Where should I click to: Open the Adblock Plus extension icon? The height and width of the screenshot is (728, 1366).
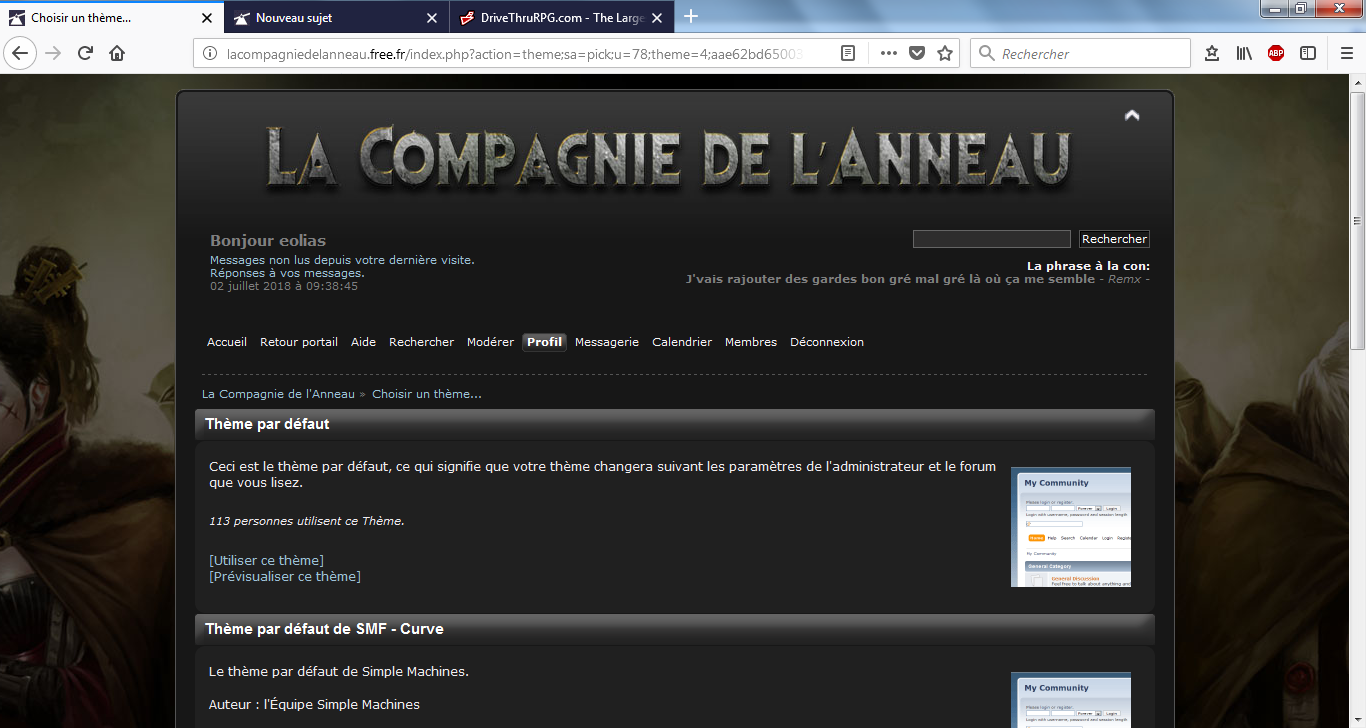[x=1276, y=53]
